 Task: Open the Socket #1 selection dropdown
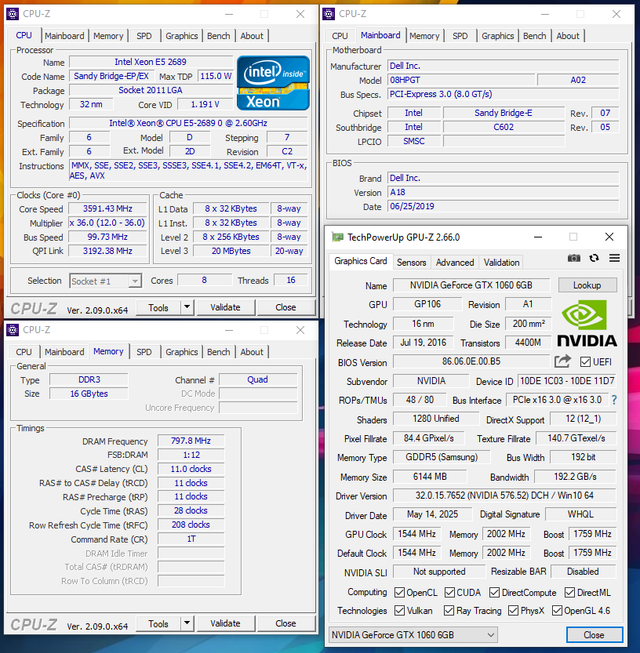pyautogui.click(x=106, y=281)
